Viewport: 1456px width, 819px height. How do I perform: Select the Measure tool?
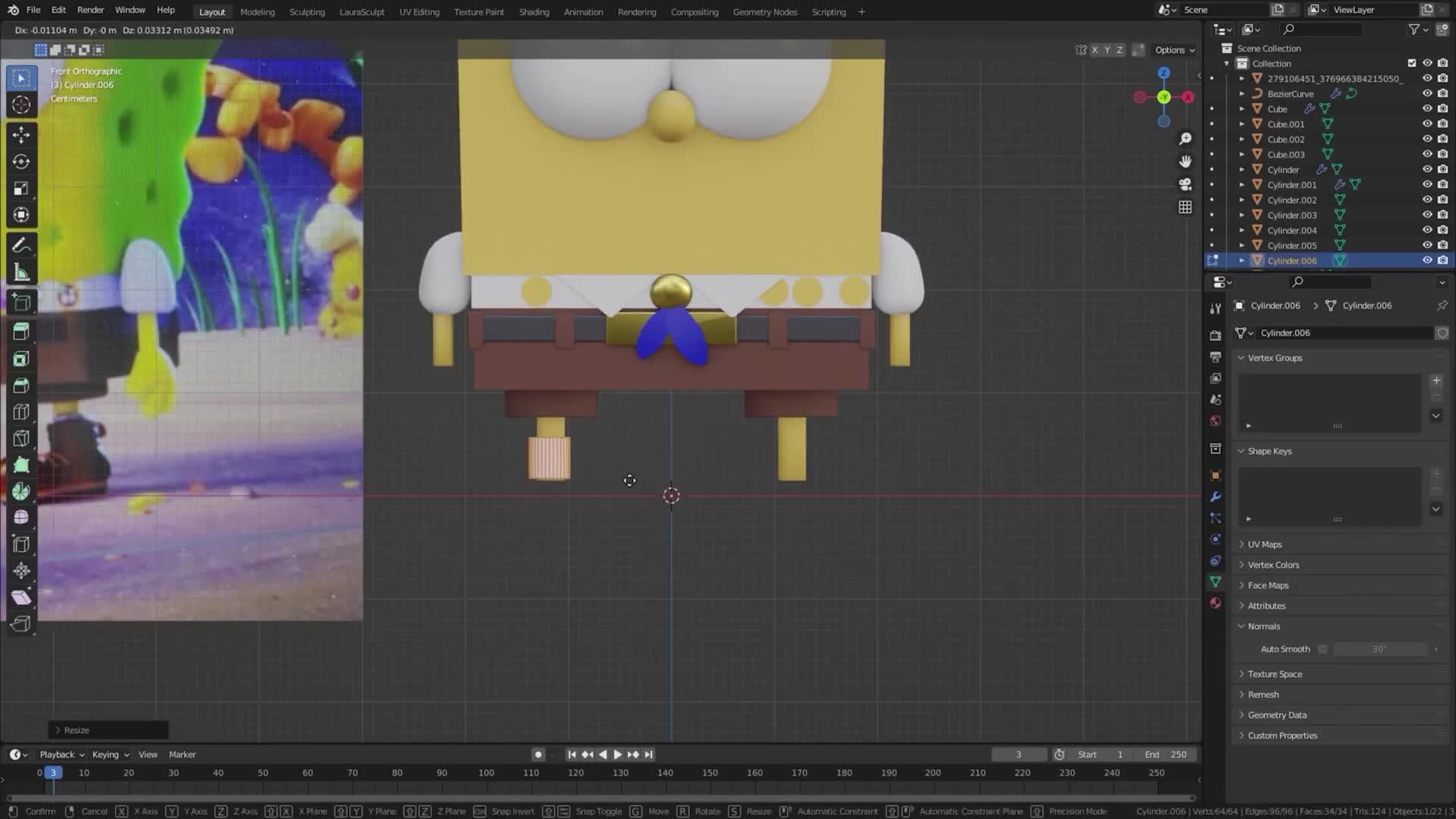click(x=20, y=271)
